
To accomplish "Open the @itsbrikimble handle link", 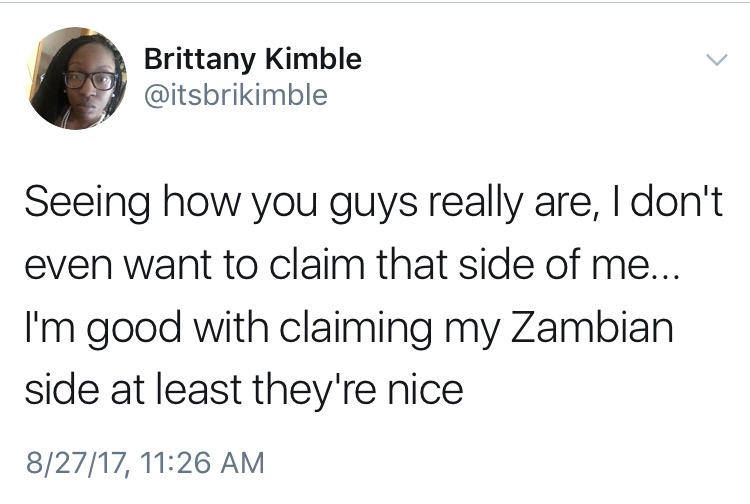I will click(236, 95).
